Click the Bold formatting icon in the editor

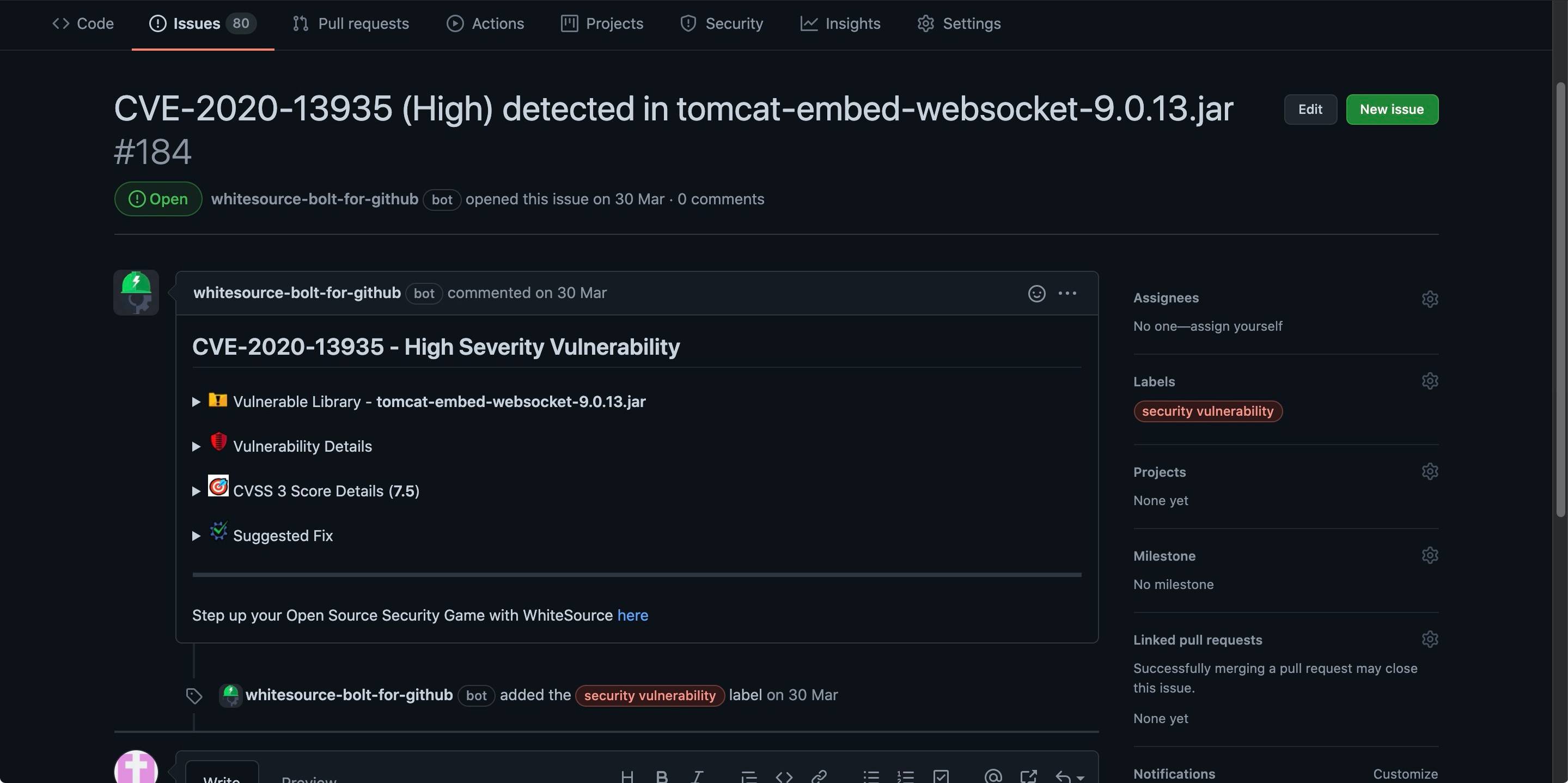(662, 776)
